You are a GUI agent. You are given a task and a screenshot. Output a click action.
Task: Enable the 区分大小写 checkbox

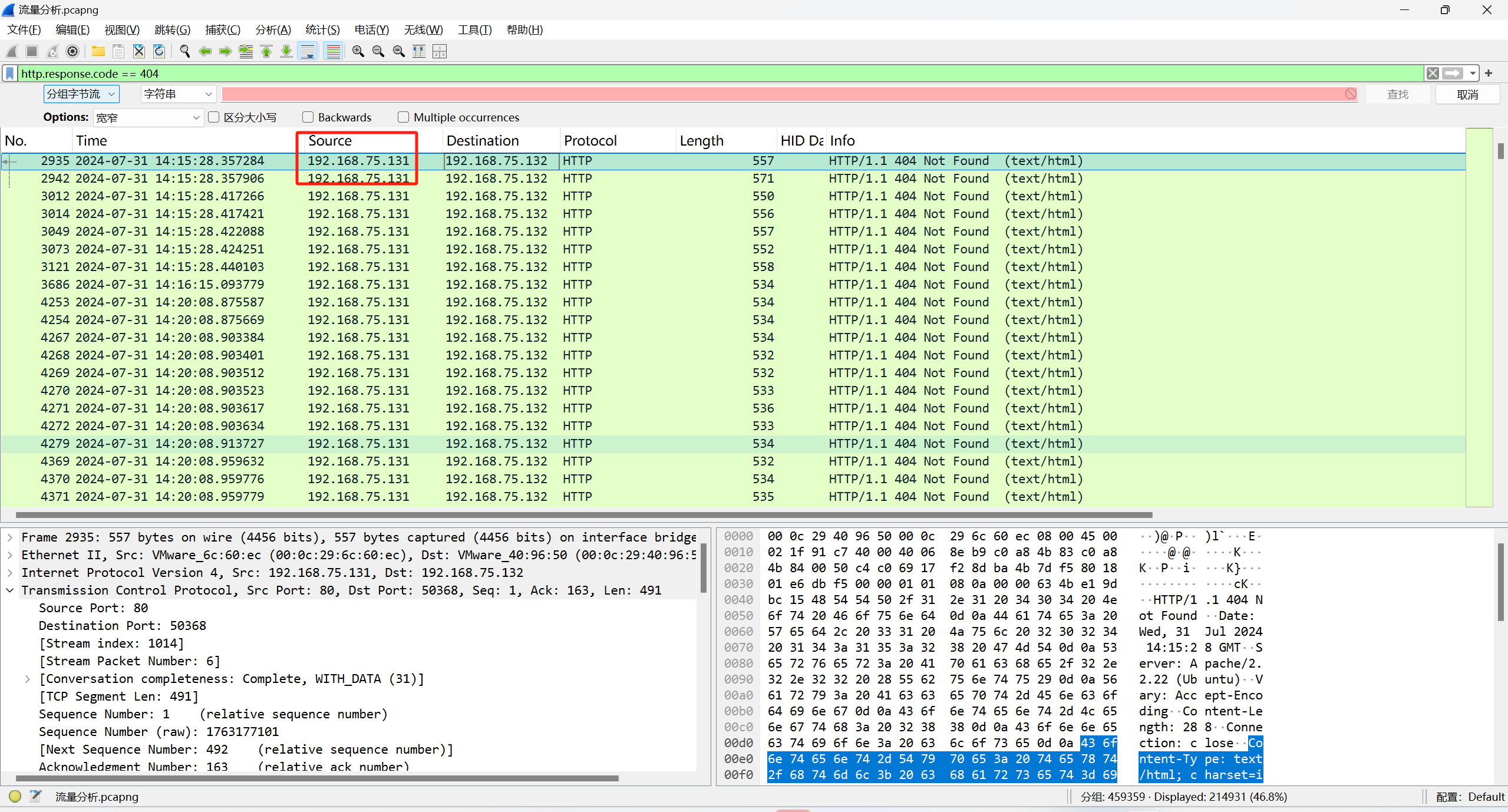(214, 117)
